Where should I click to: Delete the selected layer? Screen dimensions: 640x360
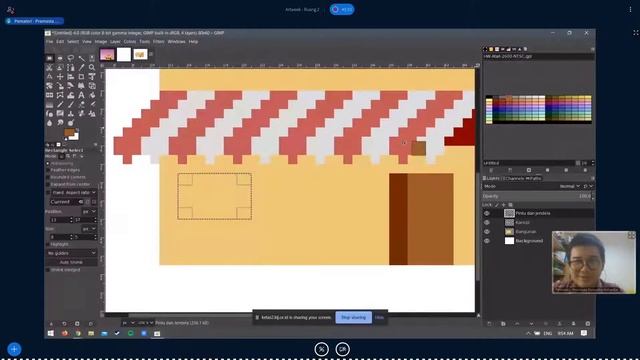[588, 323]
